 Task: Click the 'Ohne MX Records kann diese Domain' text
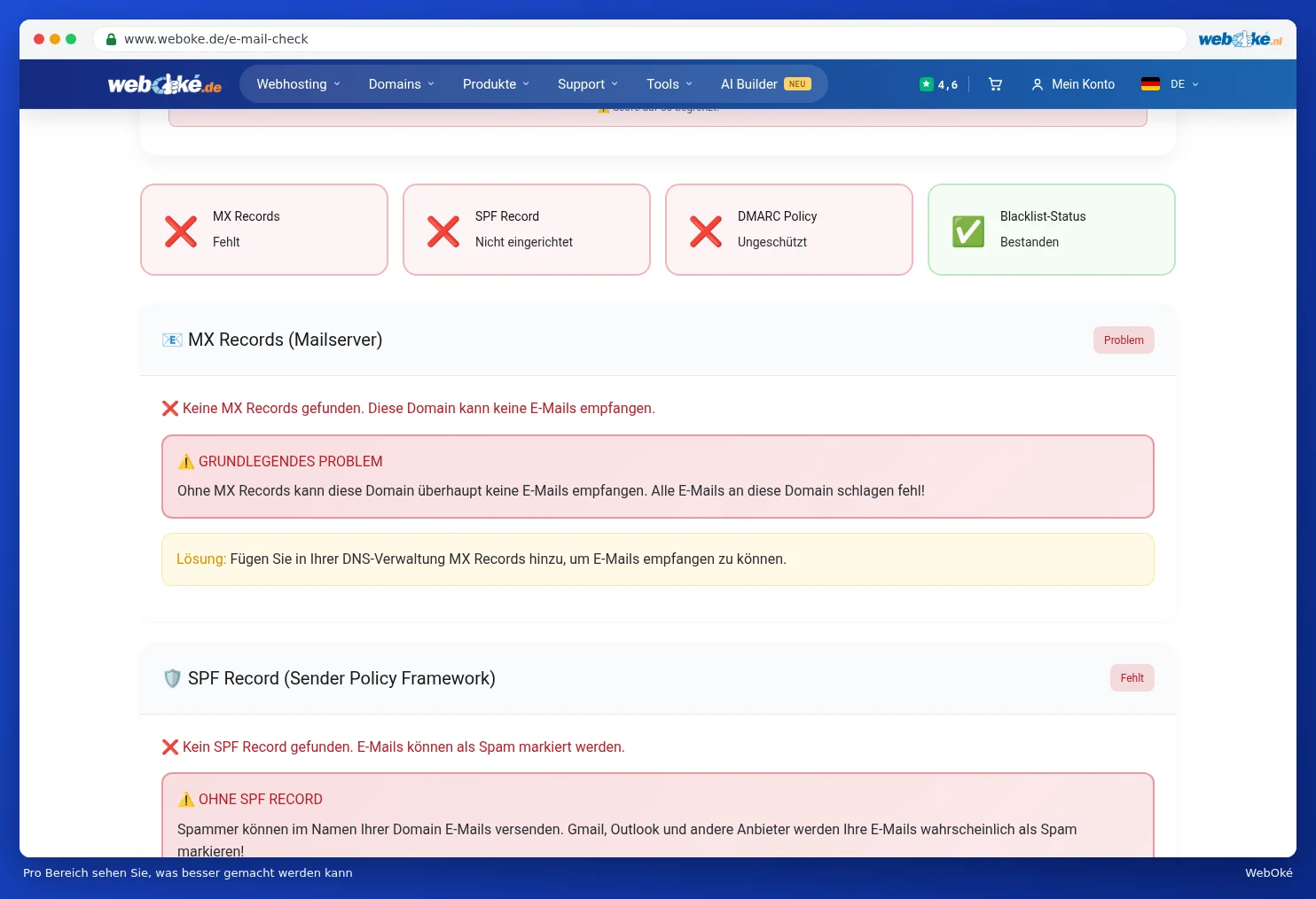[x=551, y=491]
